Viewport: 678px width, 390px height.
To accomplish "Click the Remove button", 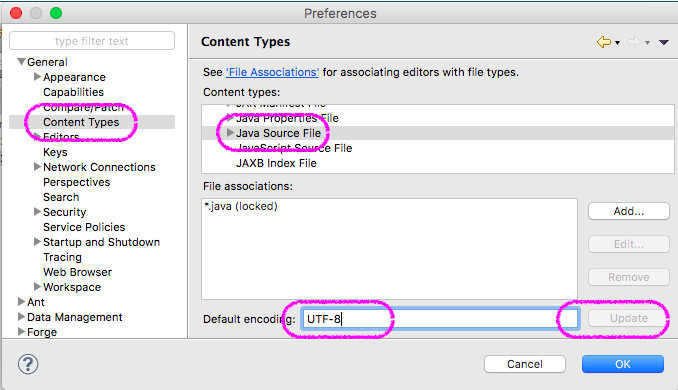I will pyautogui.click(x=629, y=277).
